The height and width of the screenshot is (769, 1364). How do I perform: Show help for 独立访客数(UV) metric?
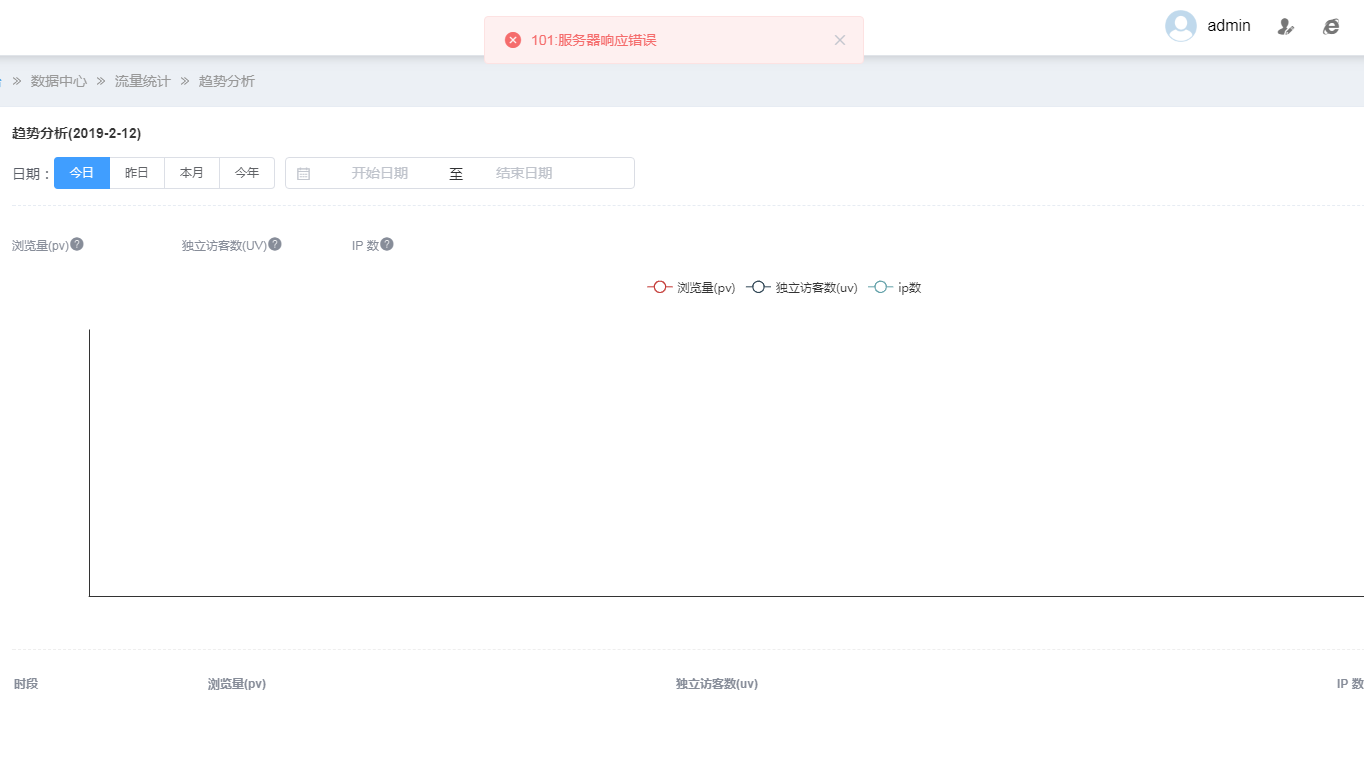coord(275,244)
